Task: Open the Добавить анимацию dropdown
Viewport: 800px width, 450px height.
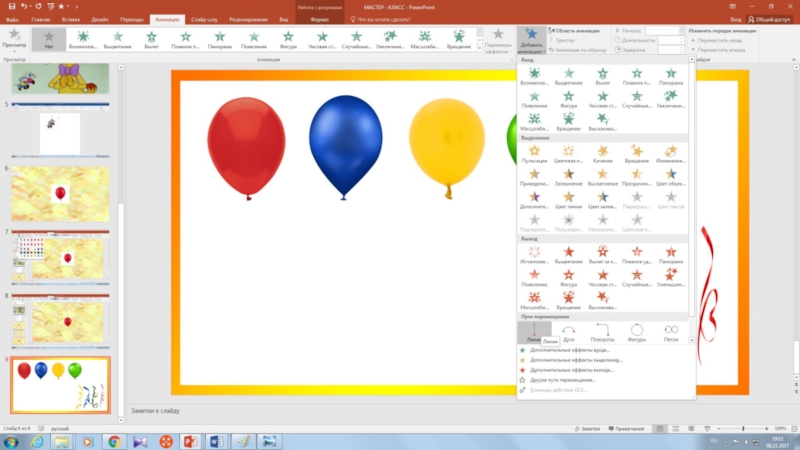Action: [532, 41]
